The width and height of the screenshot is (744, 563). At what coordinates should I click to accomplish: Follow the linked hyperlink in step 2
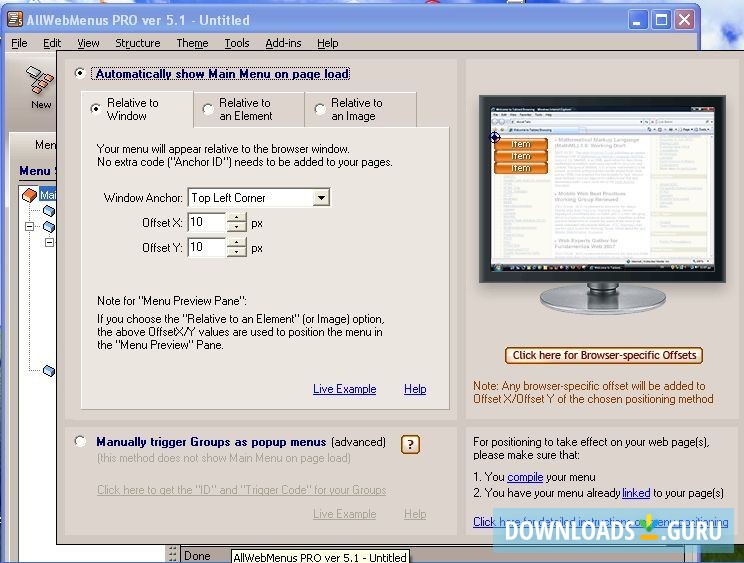click(x=636, y=493)
